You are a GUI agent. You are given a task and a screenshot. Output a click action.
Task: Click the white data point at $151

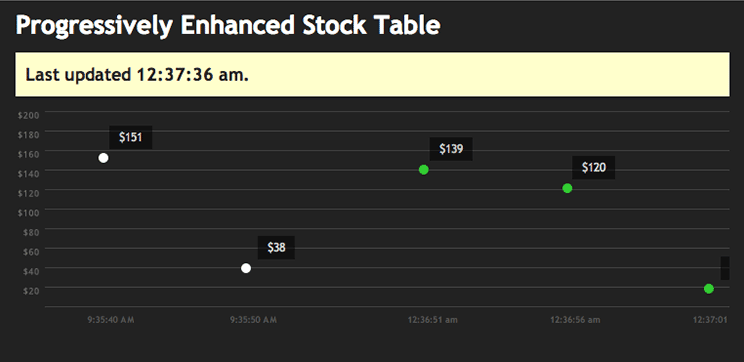pos(103,158)
